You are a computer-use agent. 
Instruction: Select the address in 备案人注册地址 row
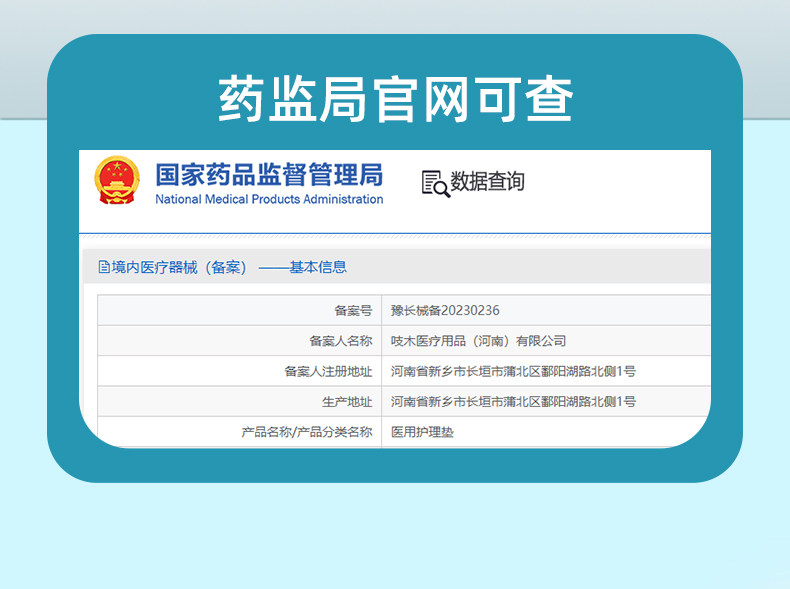tap(513, 371)
